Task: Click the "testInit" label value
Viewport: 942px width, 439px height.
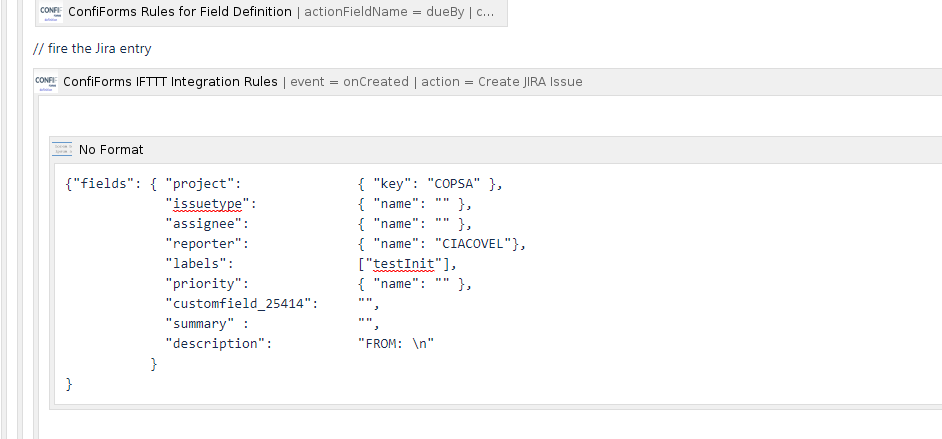Action: (404, 264)
